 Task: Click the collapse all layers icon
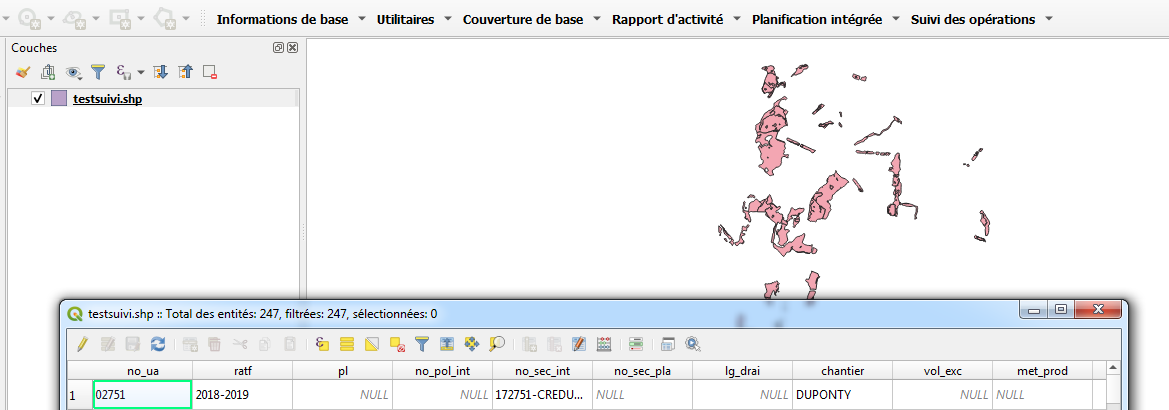185,72
